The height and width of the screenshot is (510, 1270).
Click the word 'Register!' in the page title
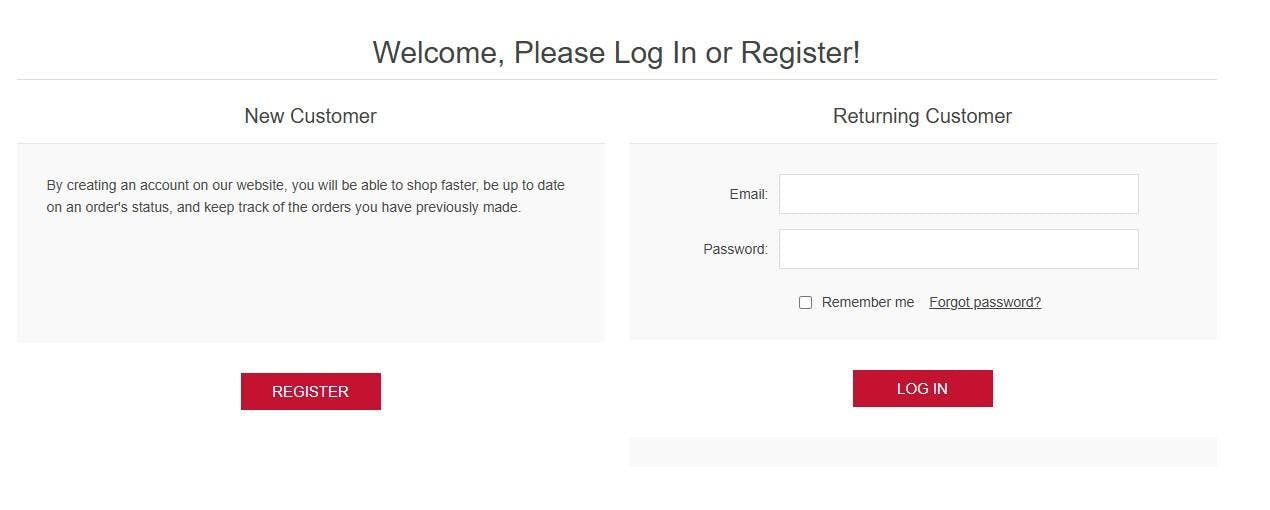pos(800,53)
